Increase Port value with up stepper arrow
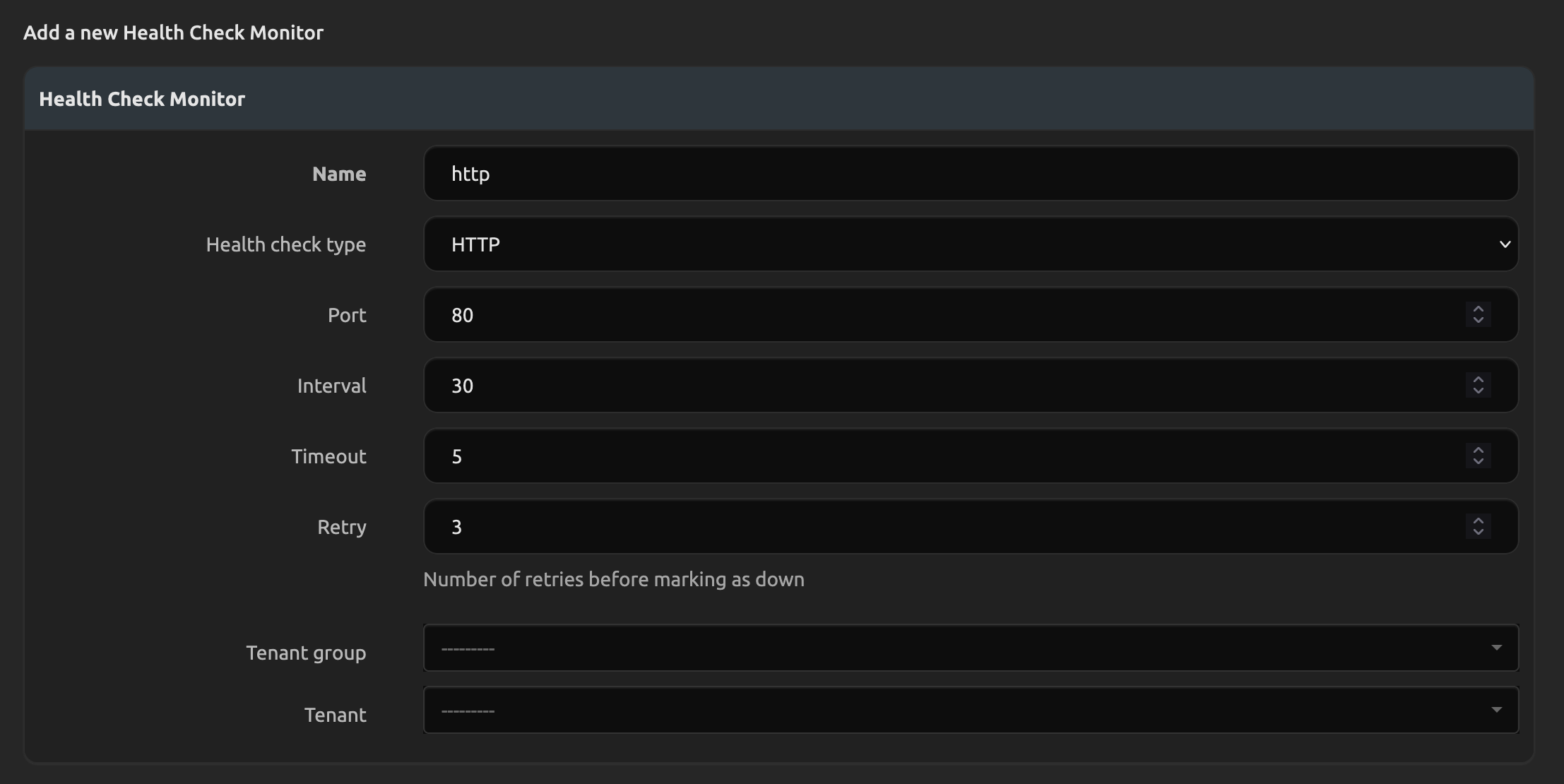 click(1478, 309)
